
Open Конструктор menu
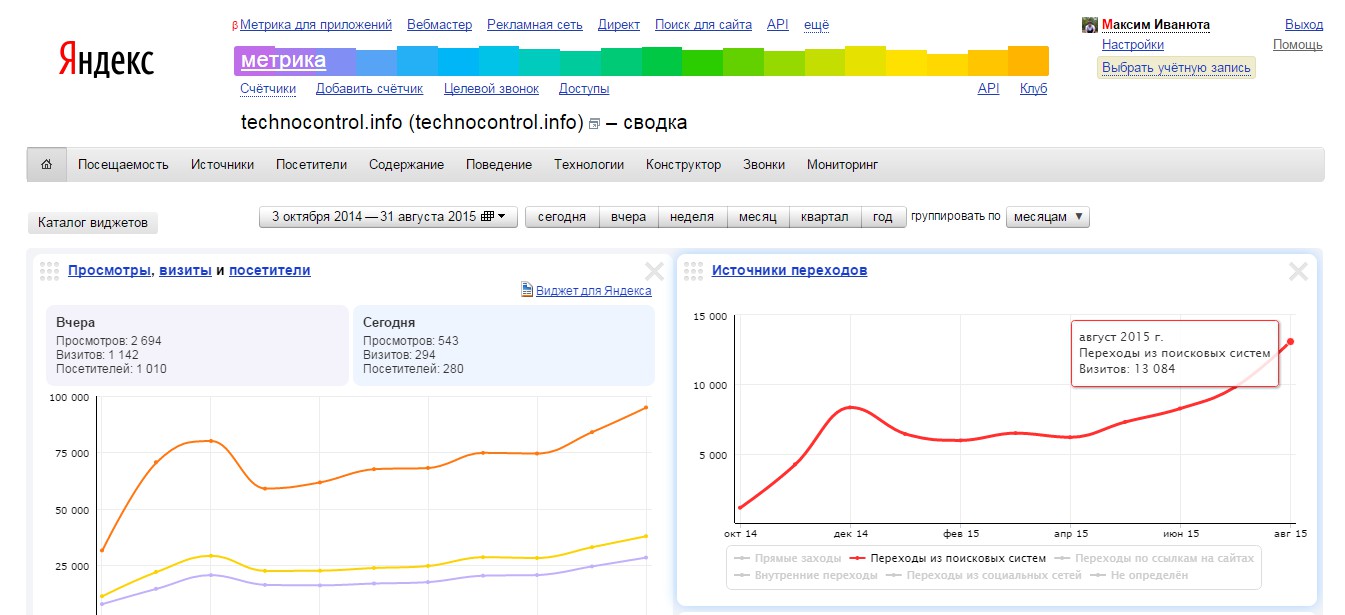click(683, 165)
